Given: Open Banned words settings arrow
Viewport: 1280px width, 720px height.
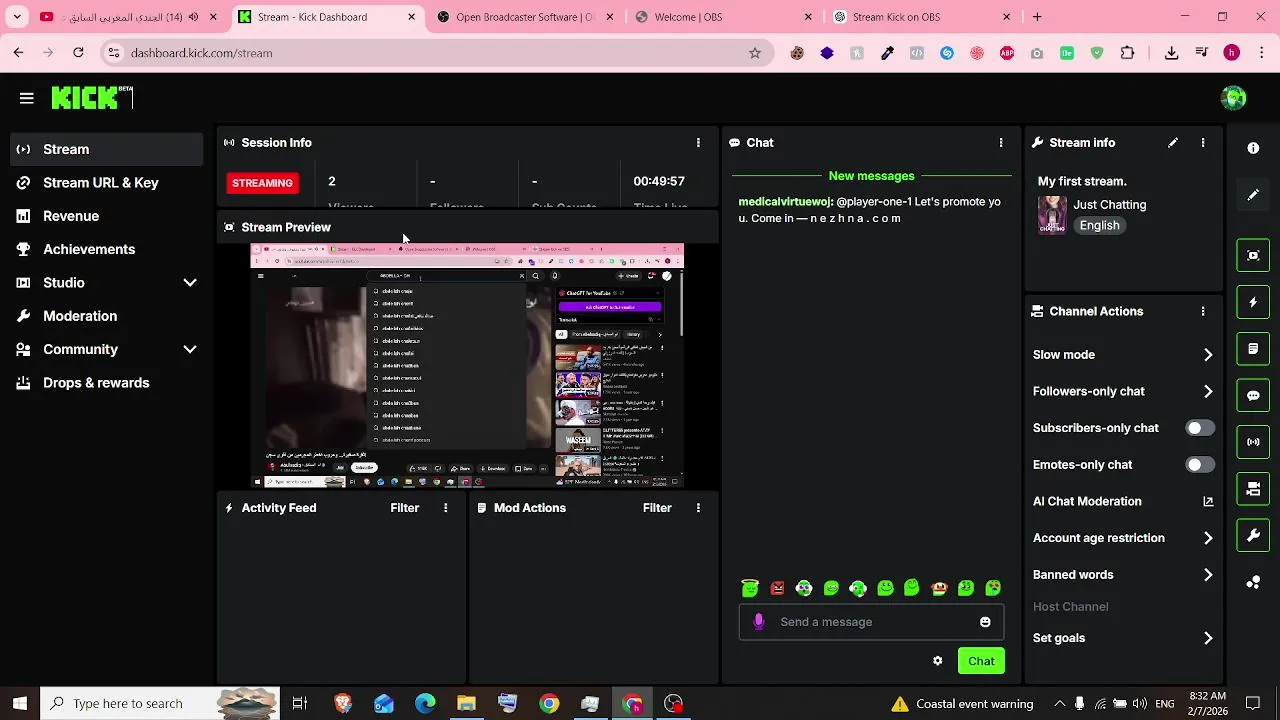Looking at the screenshot, I should (x=1208, y=575).
